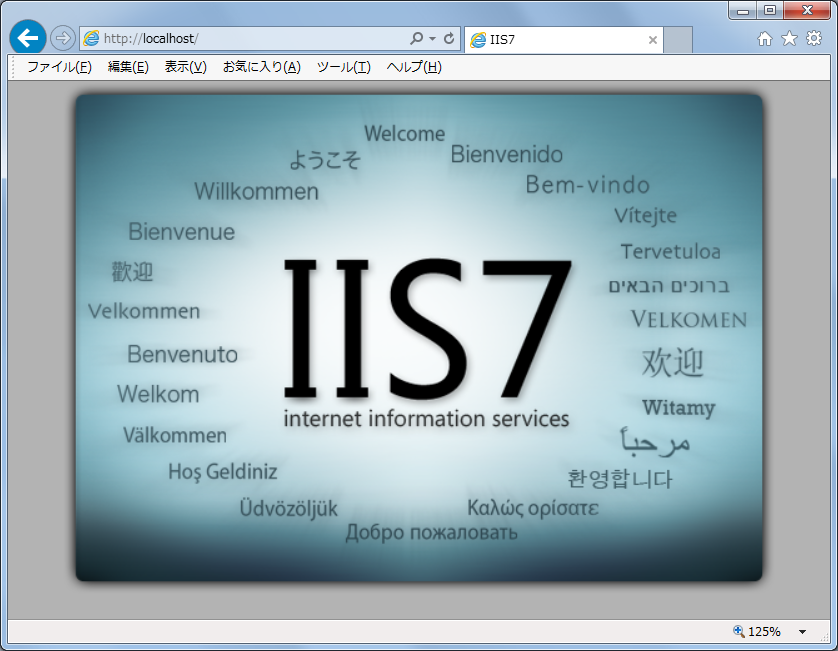The height and width of the screenshot is (651, 838).
Task: Select the IIS7 tab
Action: pyautogui.click(x=564, y=40)
